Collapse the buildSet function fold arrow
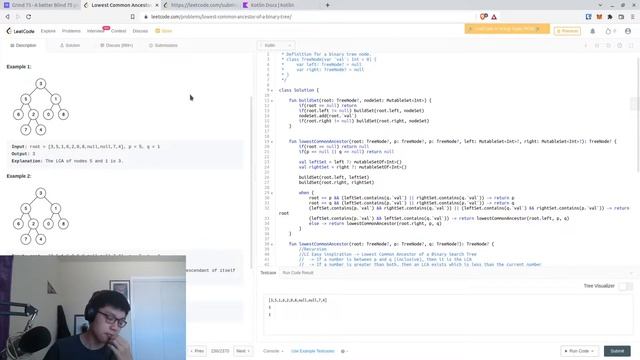The image size is (640, 360). 272,100
